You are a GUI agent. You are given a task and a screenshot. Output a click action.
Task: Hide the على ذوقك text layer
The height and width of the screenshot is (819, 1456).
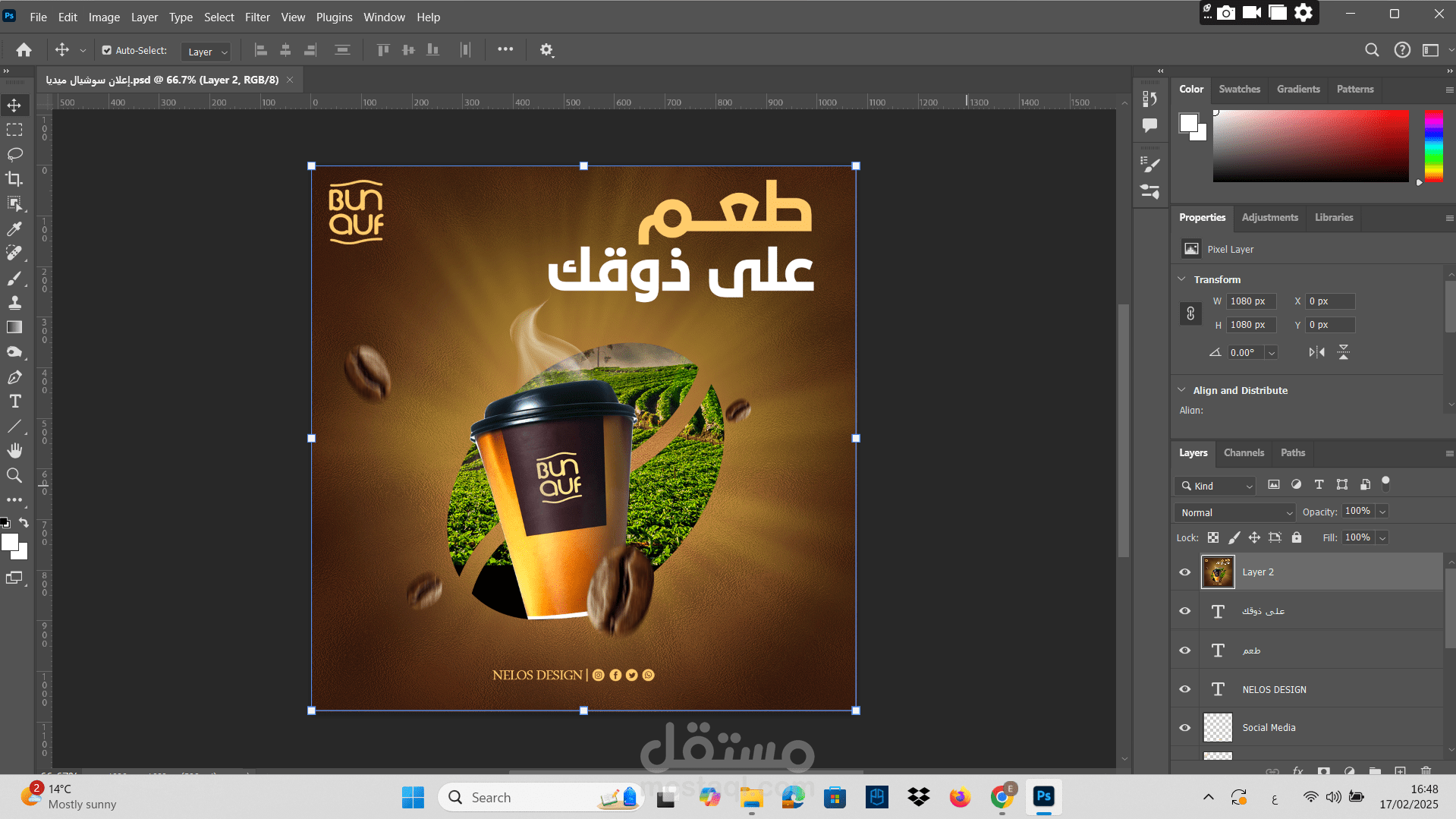coord(1185,612)
